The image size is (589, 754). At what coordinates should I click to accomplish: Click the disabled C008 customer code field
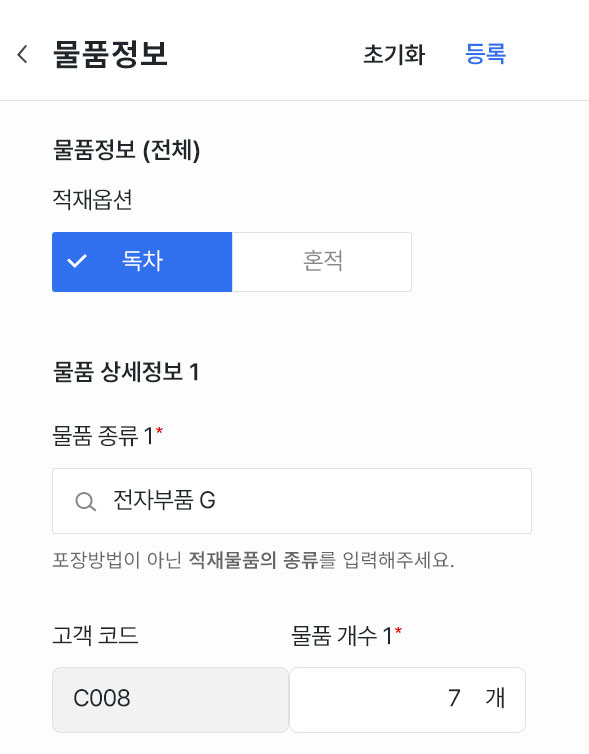pos(170,700)
